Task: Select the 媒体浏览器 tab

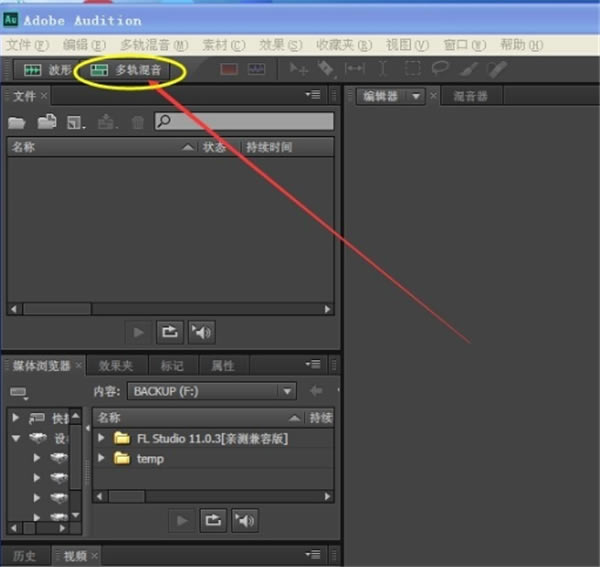Action: click(x=42, y=366)
